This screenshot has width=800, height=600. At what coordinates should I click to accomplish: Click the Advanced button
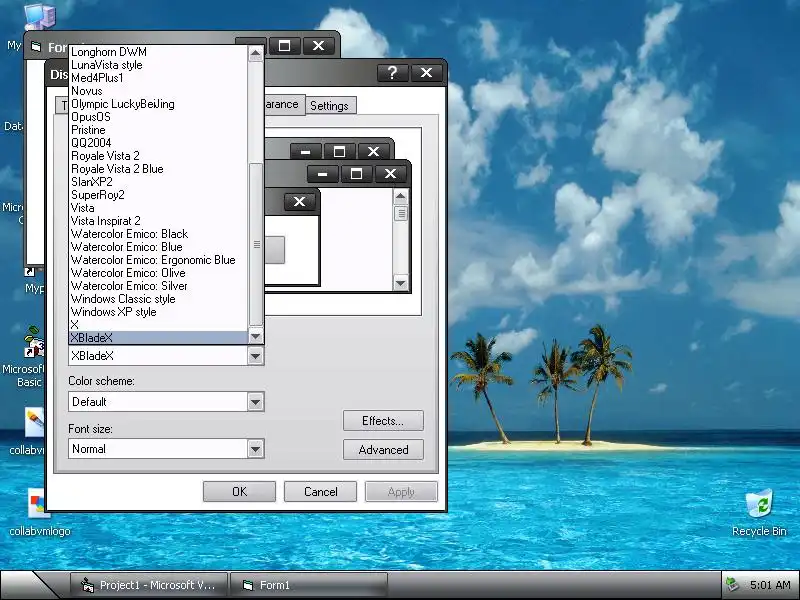pyautogui.click(x=383, y=450)
